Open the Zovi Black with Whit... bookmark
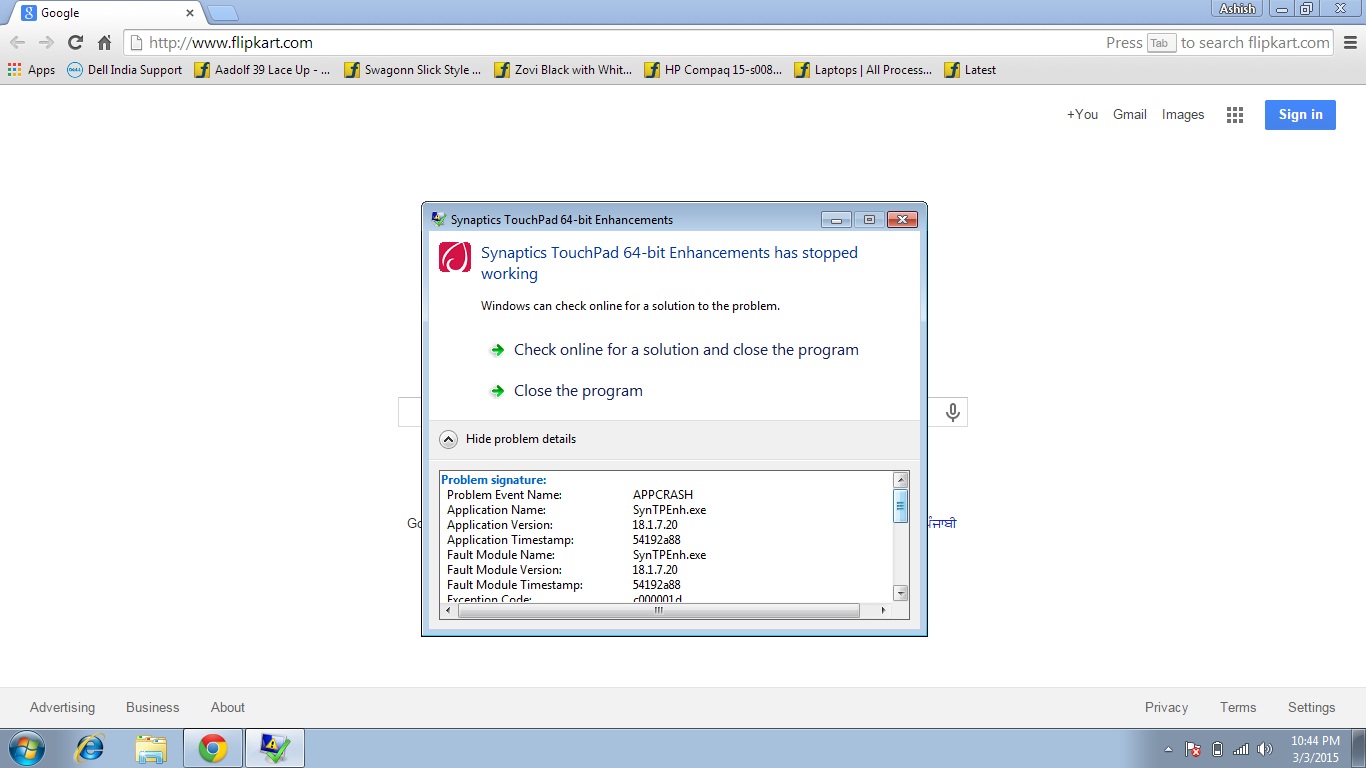 pos(563,70)
